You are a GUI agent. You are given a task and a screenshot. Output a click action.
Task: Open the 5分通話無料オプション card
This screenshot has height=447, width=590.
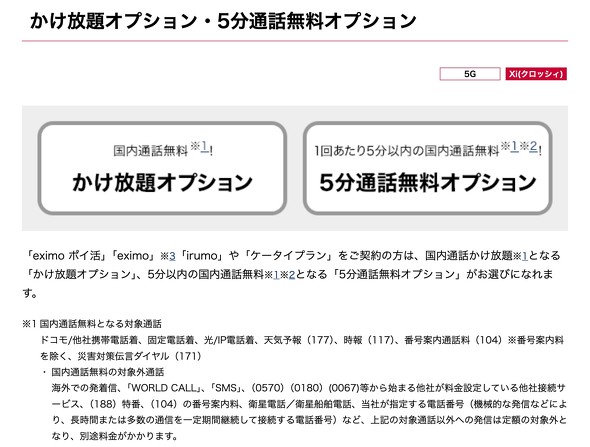coord(427,168)
